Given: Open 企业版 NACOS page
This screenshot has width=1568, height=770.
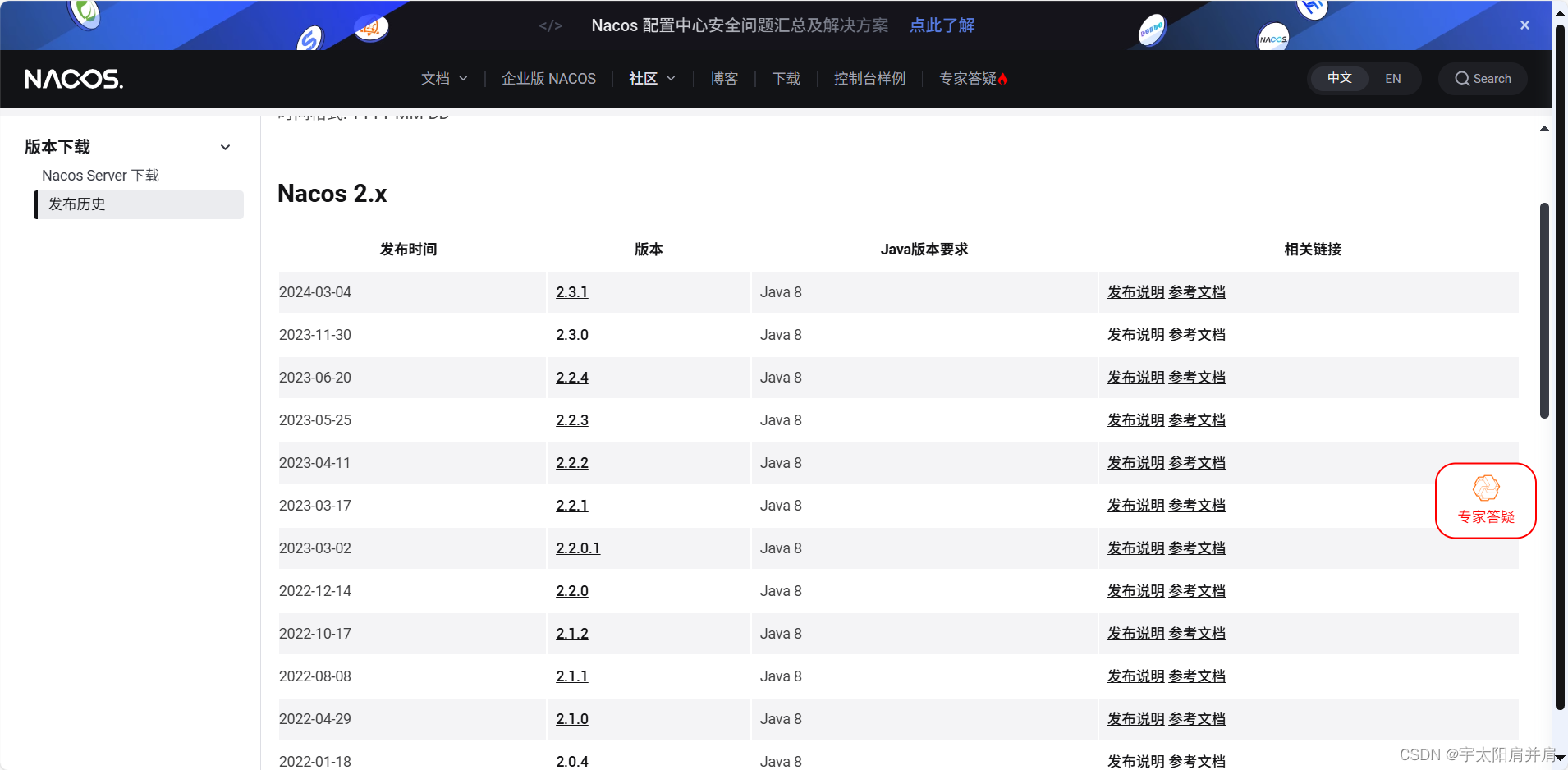Looking at the screenshot, I should click(x=548, y=79).
